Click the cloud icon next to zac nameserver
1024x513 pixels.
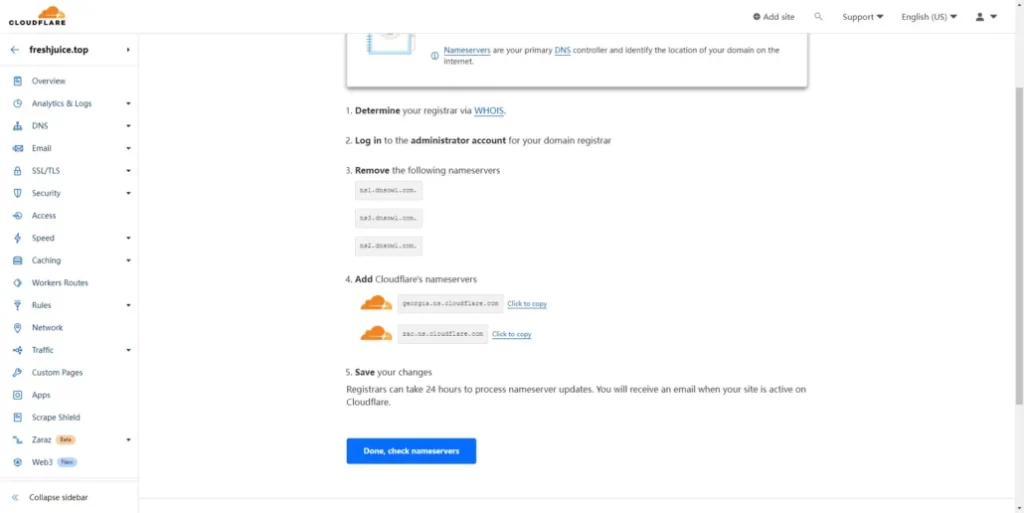click(376, 334)
